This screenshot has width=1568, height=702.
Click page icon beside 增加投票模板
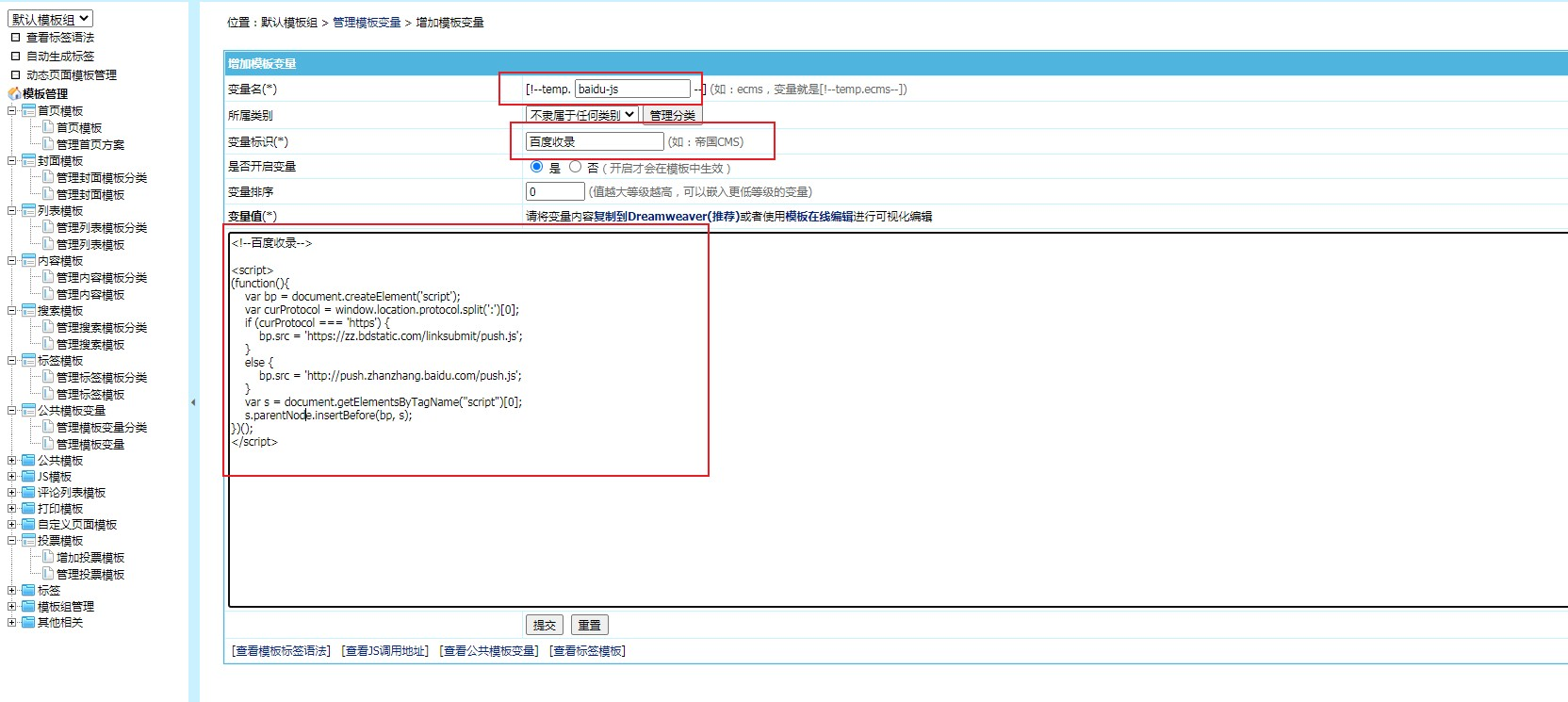pos(48,556)
